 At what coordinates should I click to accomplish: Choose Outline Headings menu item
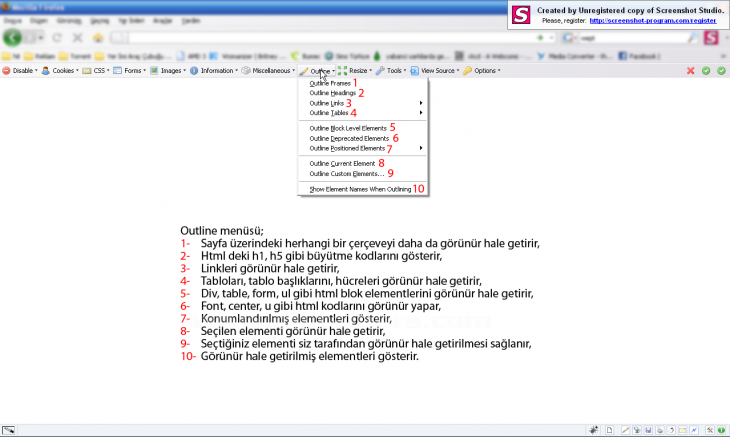pos(334,93)
